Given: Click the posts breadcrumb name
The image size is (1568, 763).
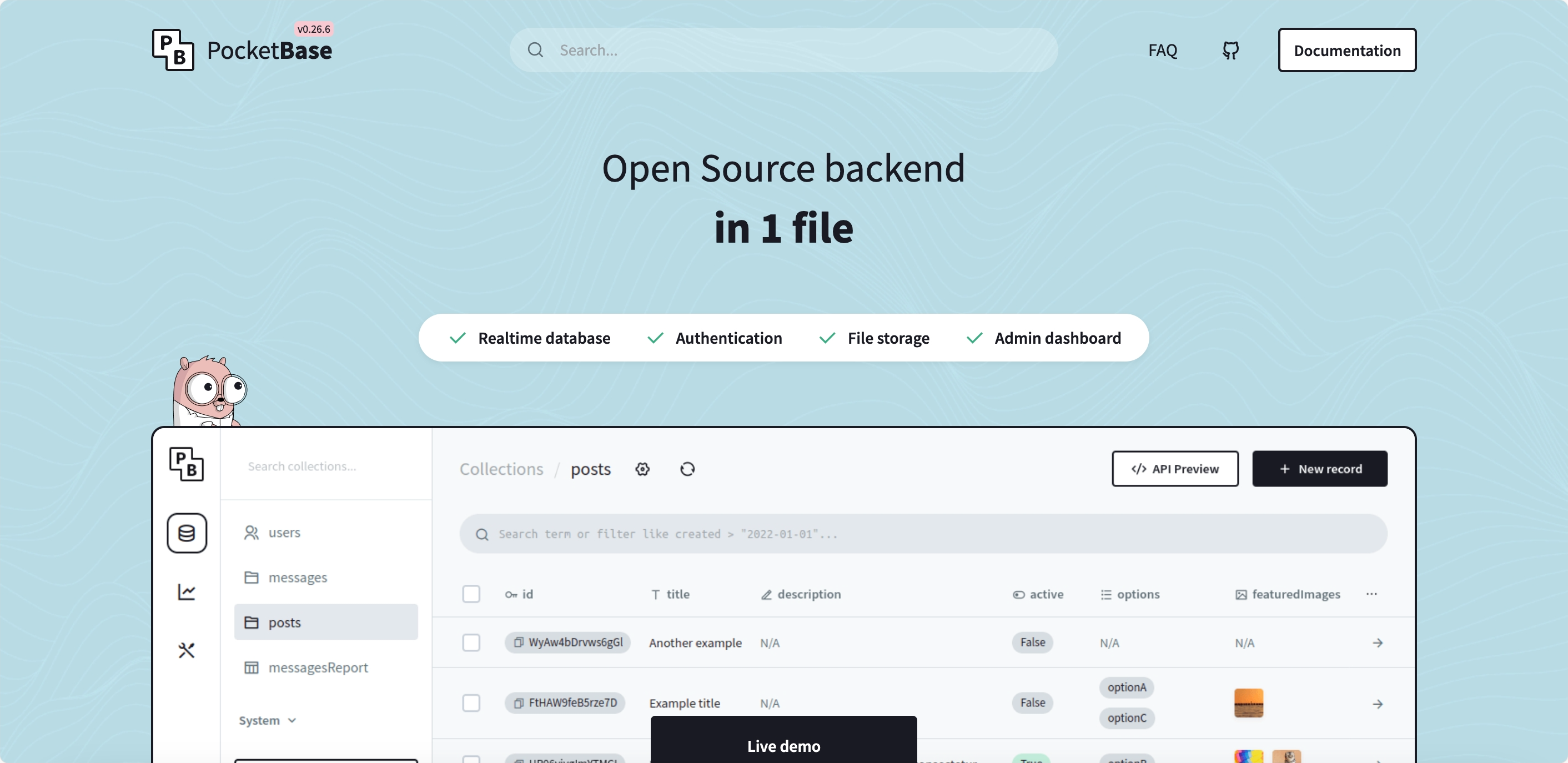Looking at the screenshot, I should point(590,469).
